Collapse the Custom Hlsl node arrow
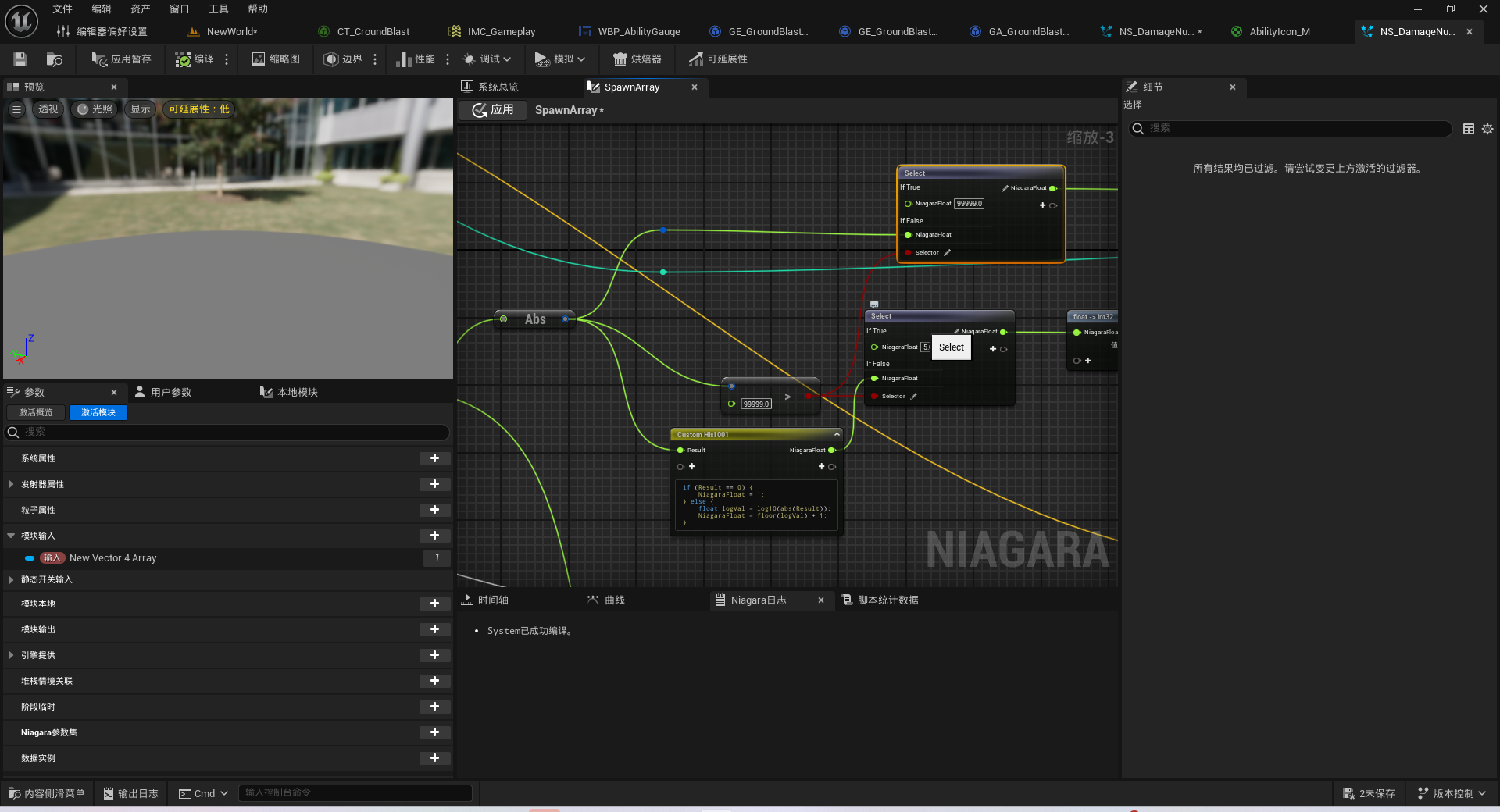 [837, 434]
